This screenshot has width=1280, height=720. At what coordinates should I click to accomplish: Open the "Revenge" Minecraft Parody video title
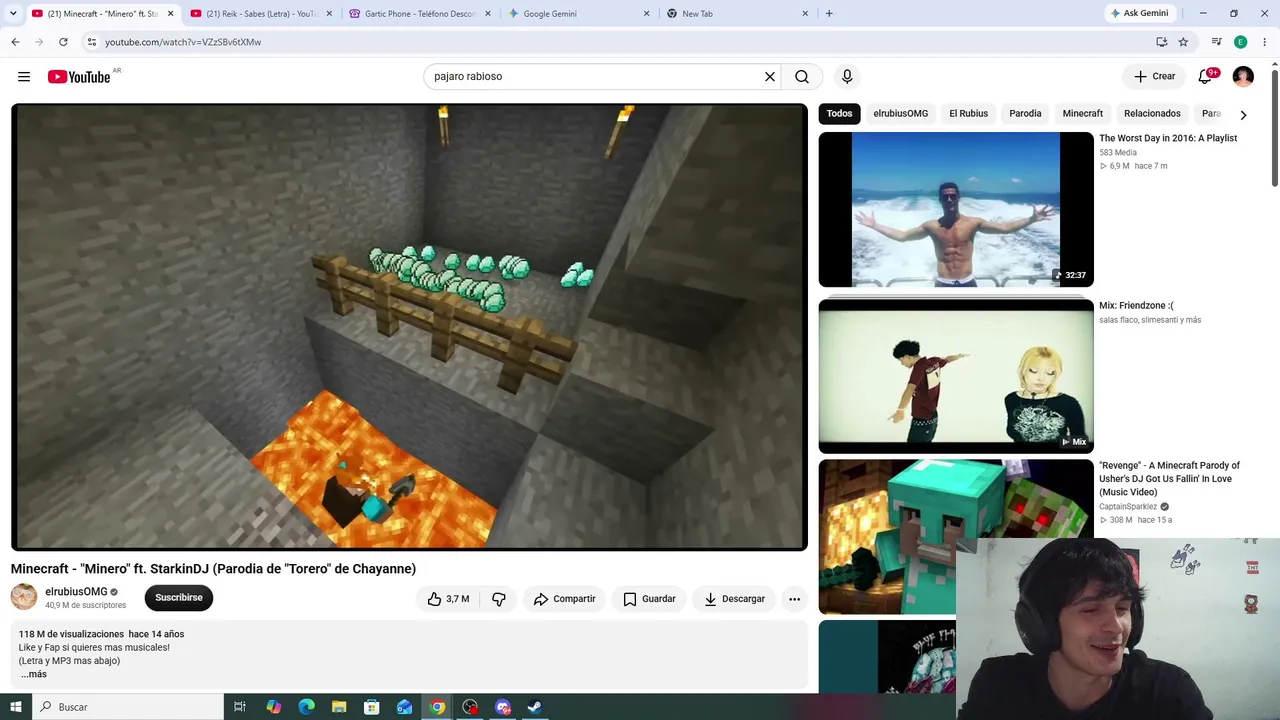click(x=1169, y=479)
